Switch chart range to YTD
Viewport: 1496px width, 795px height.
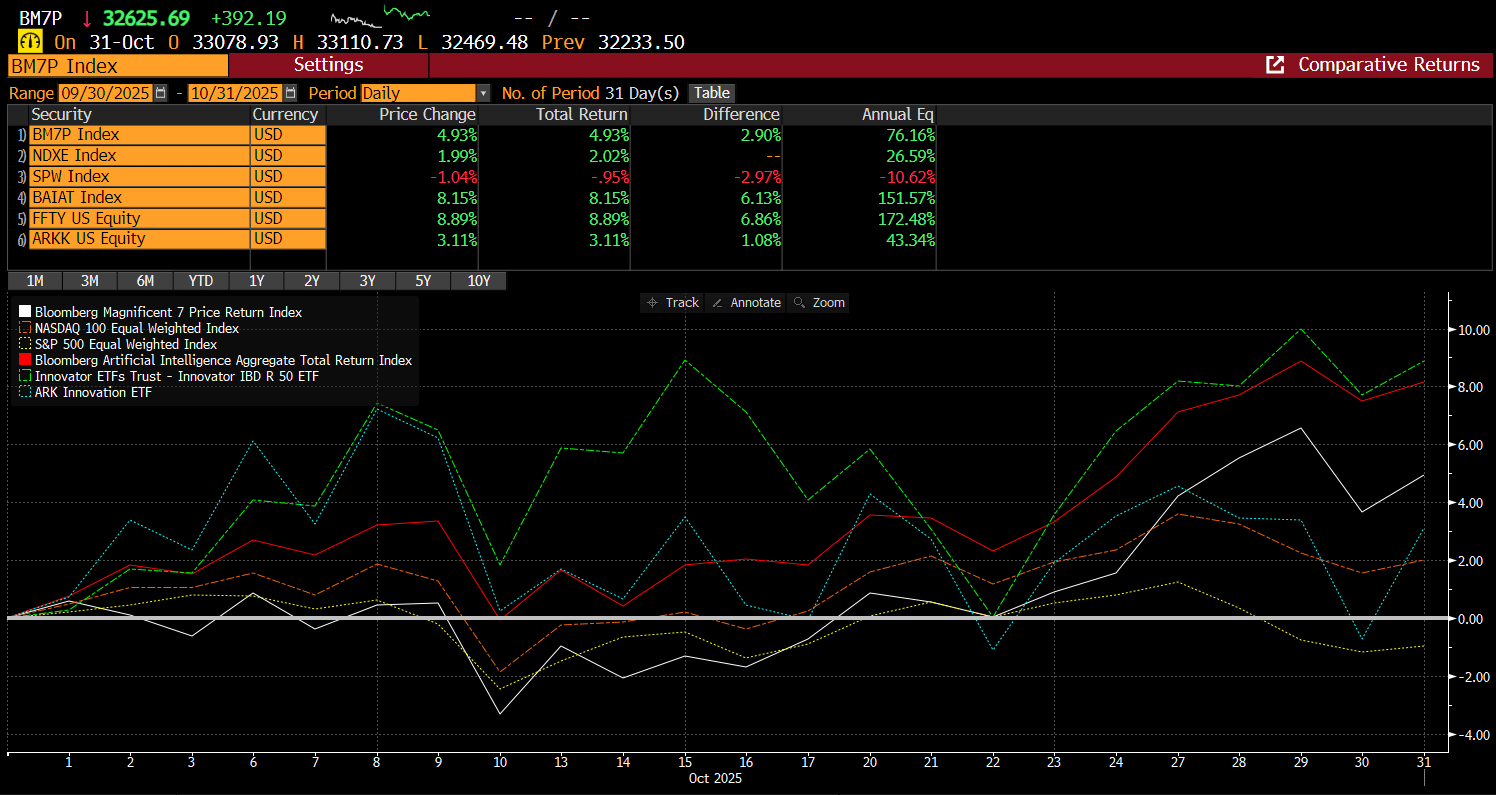point(201,281)
